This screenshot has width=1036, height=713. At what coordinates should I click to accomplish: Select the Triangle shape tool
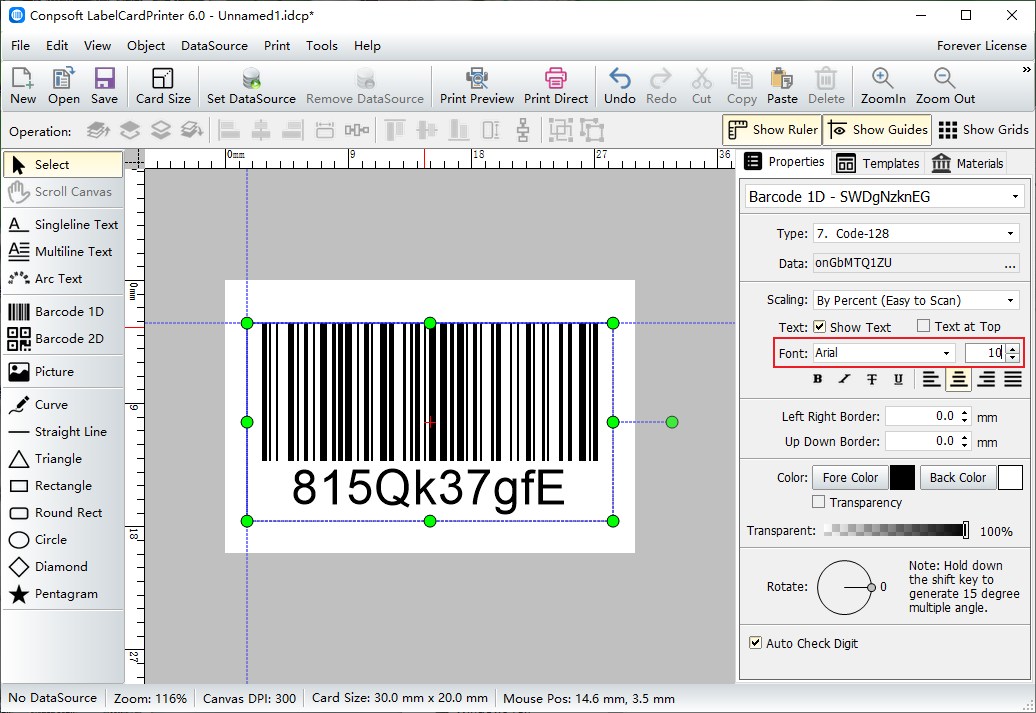[63, 459]
